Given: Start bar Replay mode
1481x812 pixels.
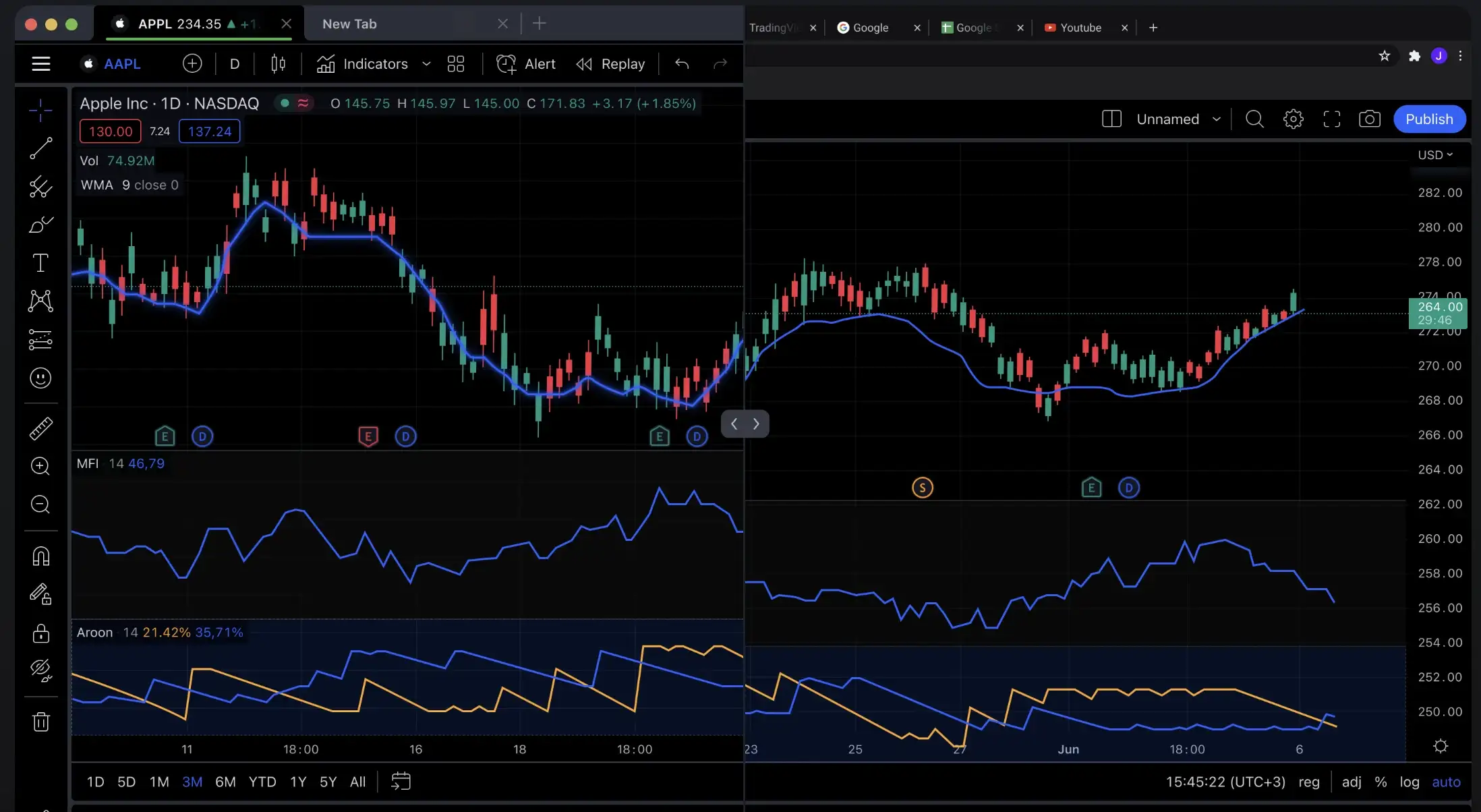Looking at the screenshot, I should [610, 63].
